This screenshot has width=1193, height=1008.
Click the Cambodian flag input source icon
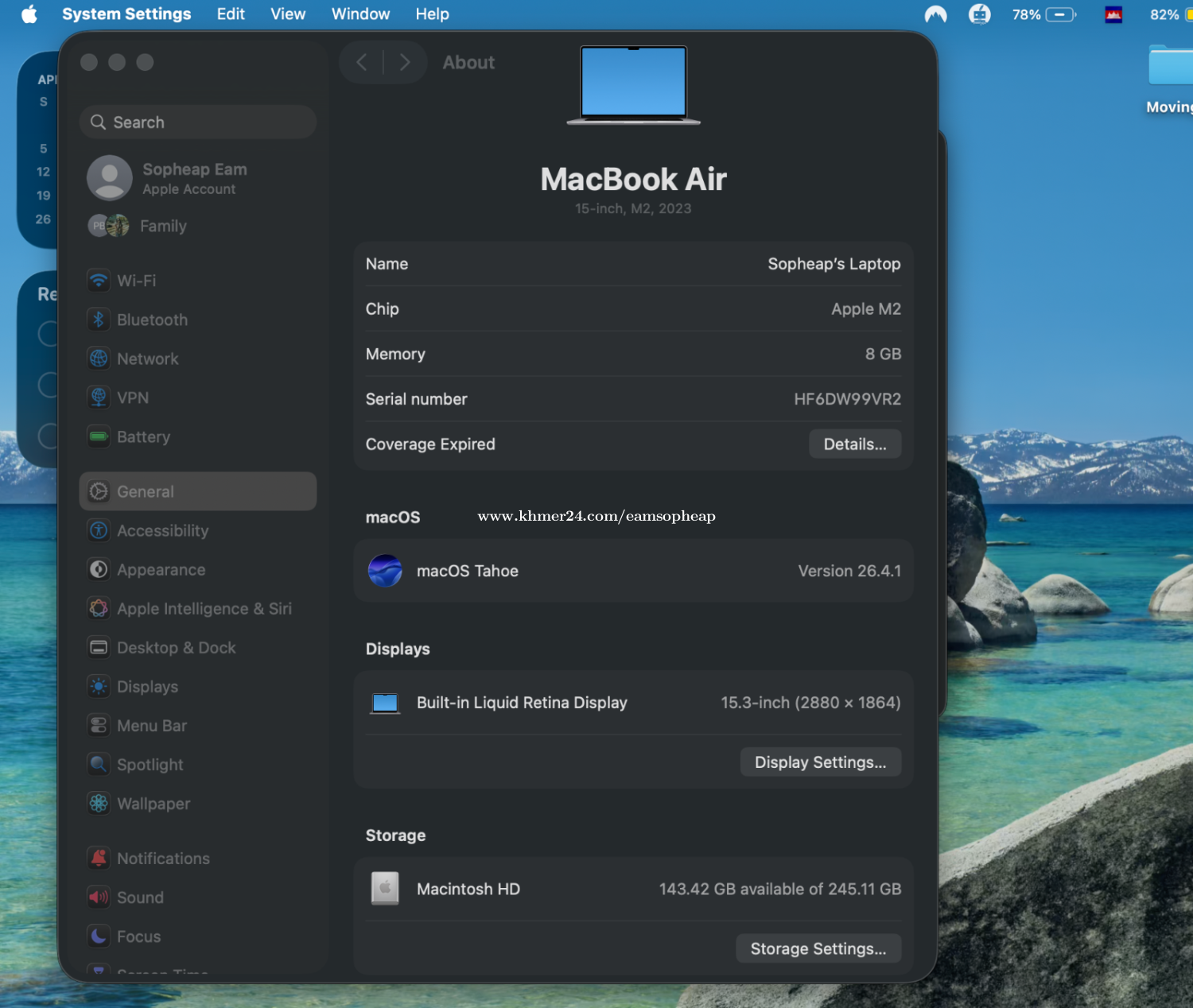pos(1113,14)
